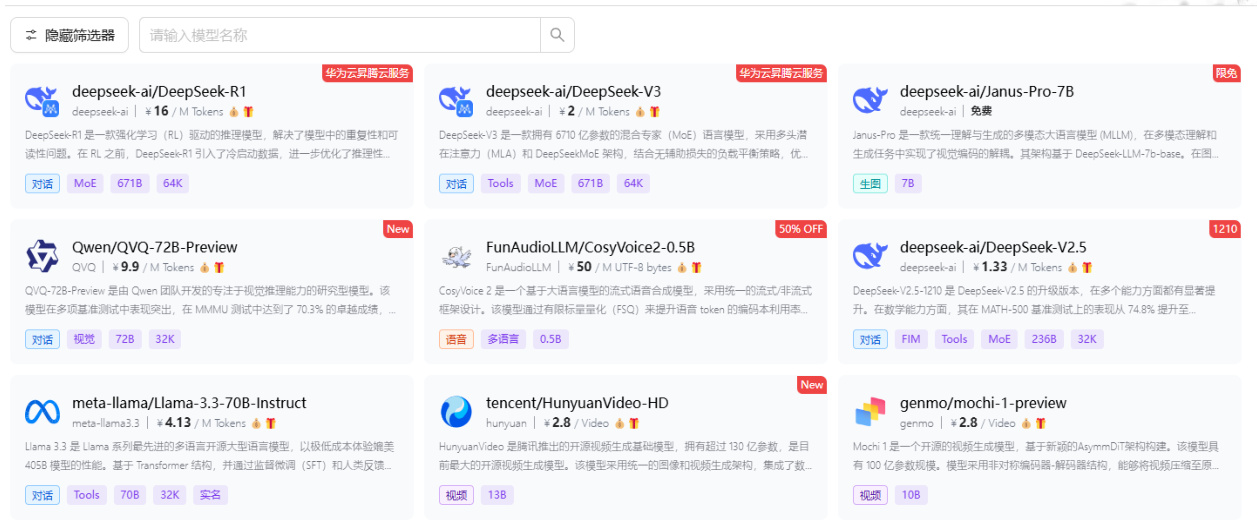Viewport: 1257px width, 528px height.
Task: Click the fire icon on the DeepSeek-R1 card
Action: pyautogui.click(x=233, y=112)
